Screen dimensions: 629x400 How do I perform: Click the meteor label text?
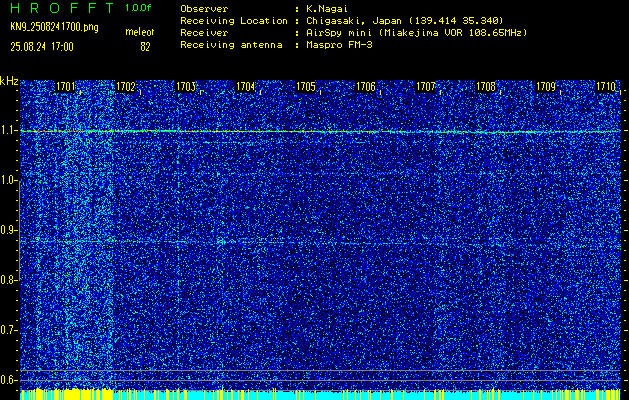pyautogui.click(x=140, y=32)
